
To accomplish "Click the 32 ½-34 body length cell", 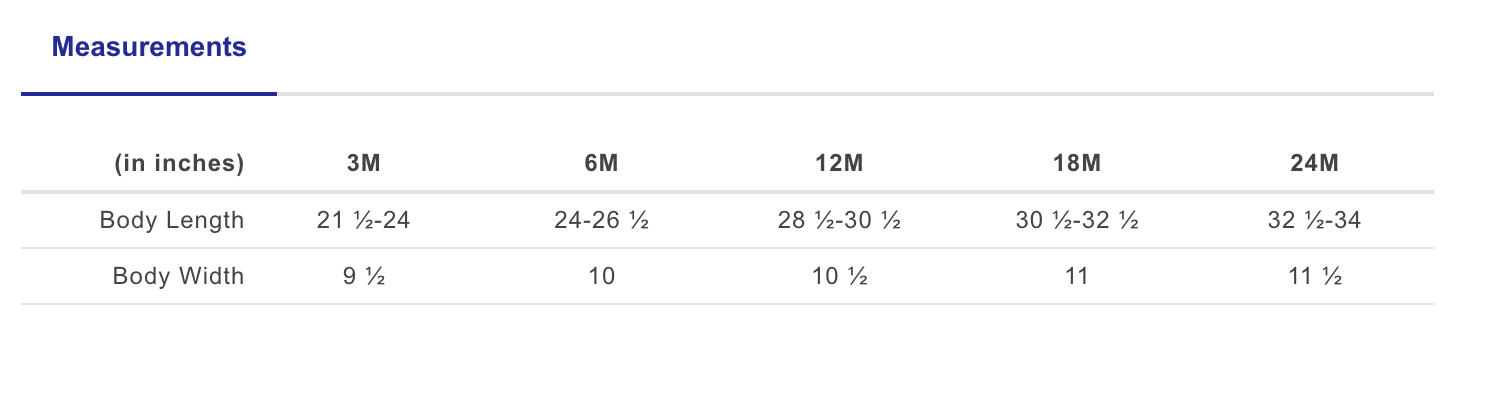I will (1315, 220).
